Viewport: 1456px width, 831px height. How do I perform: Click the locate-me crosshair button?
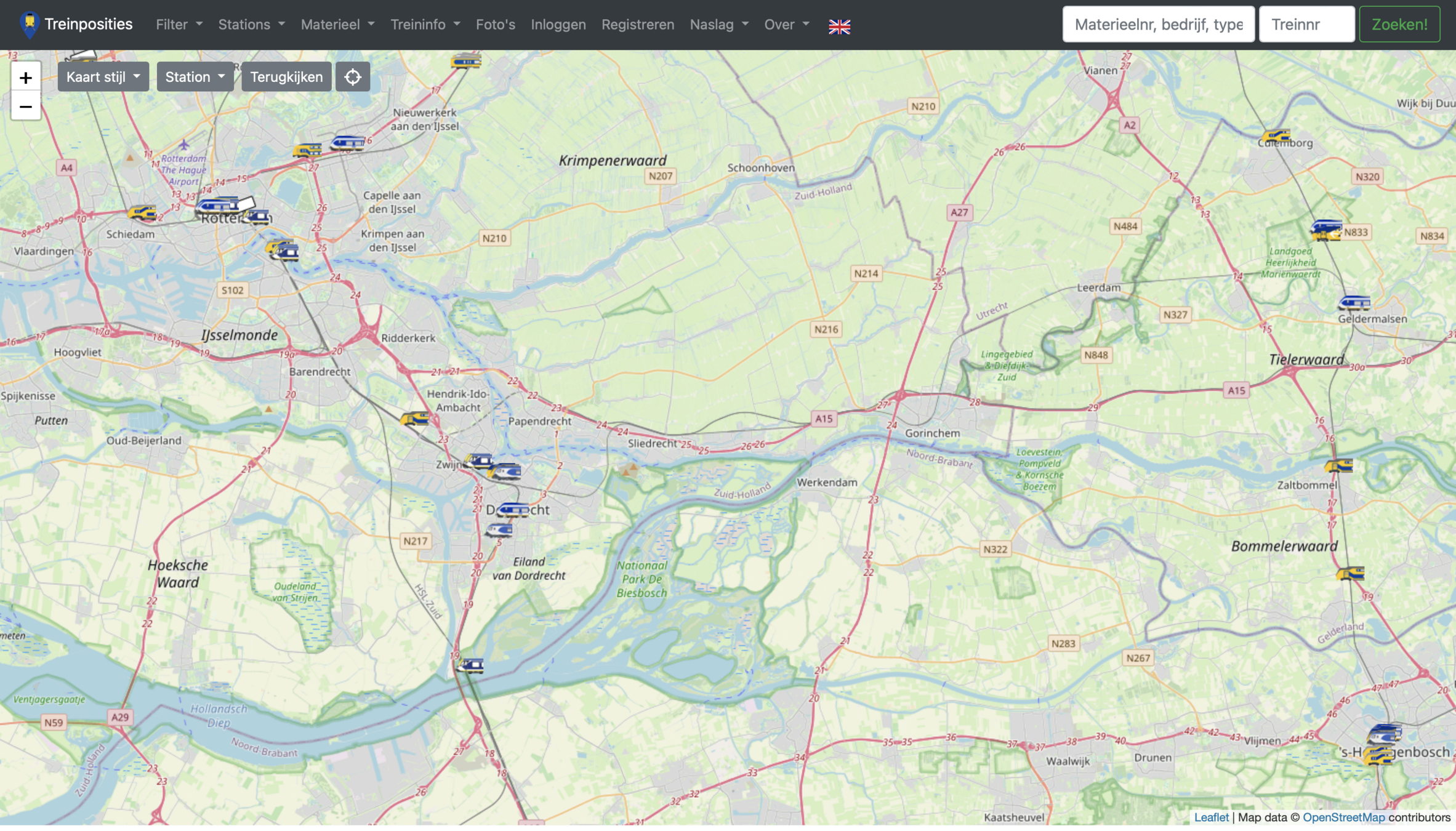click(353, 77)
